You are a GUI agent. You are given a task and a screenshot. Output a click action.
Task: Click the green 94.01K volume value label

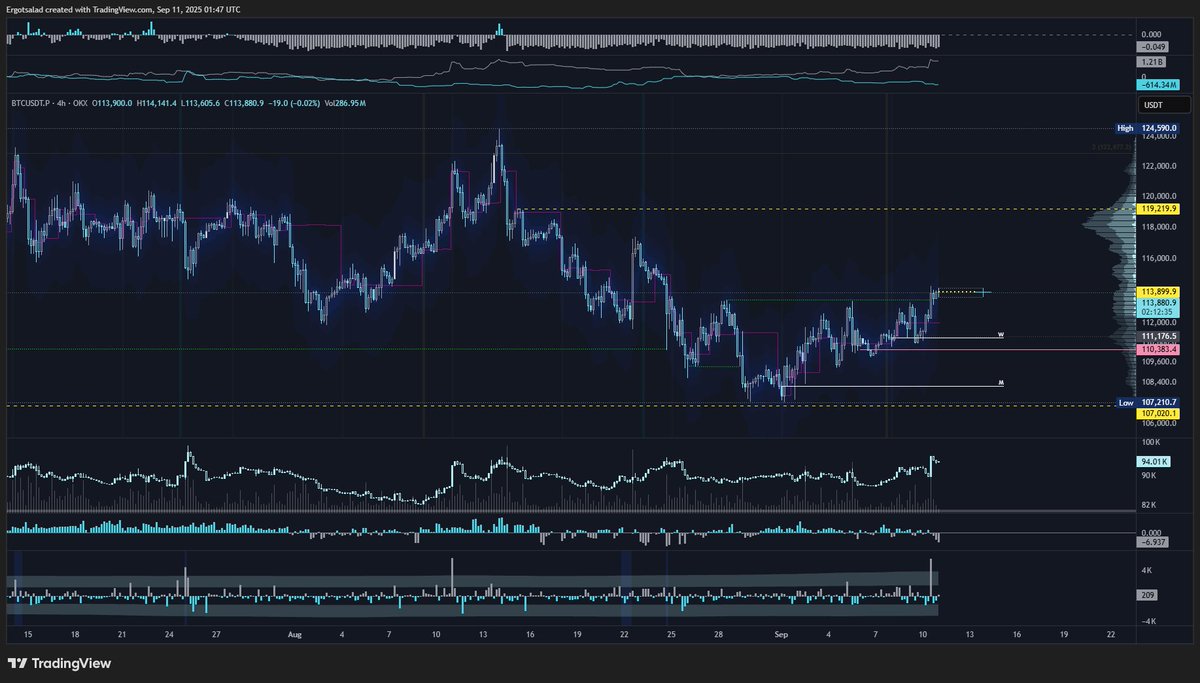click(1156, 461)
